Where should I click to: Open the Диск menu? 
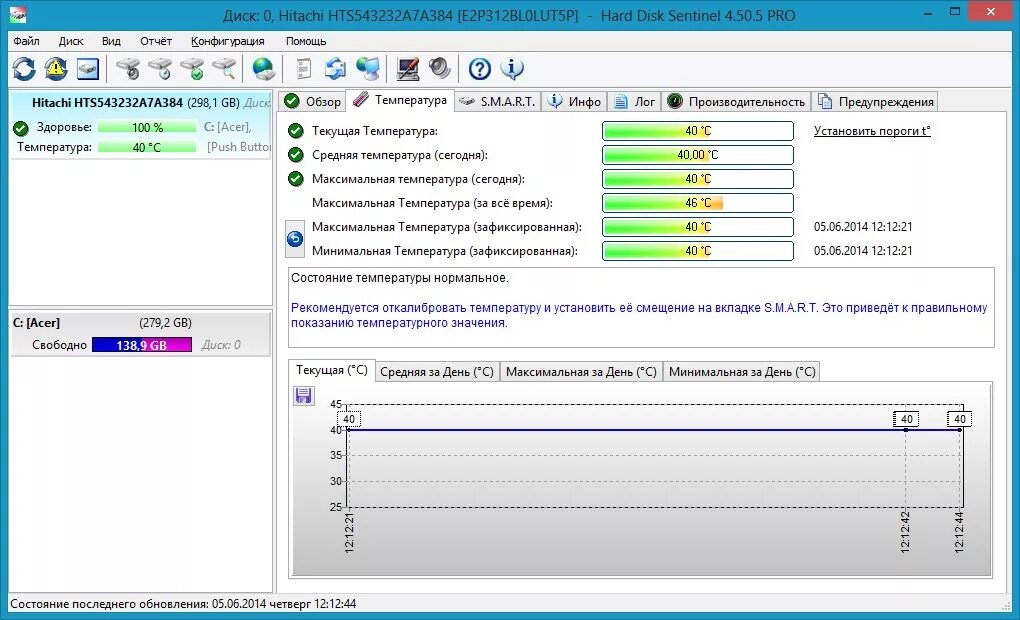point(71,41)
